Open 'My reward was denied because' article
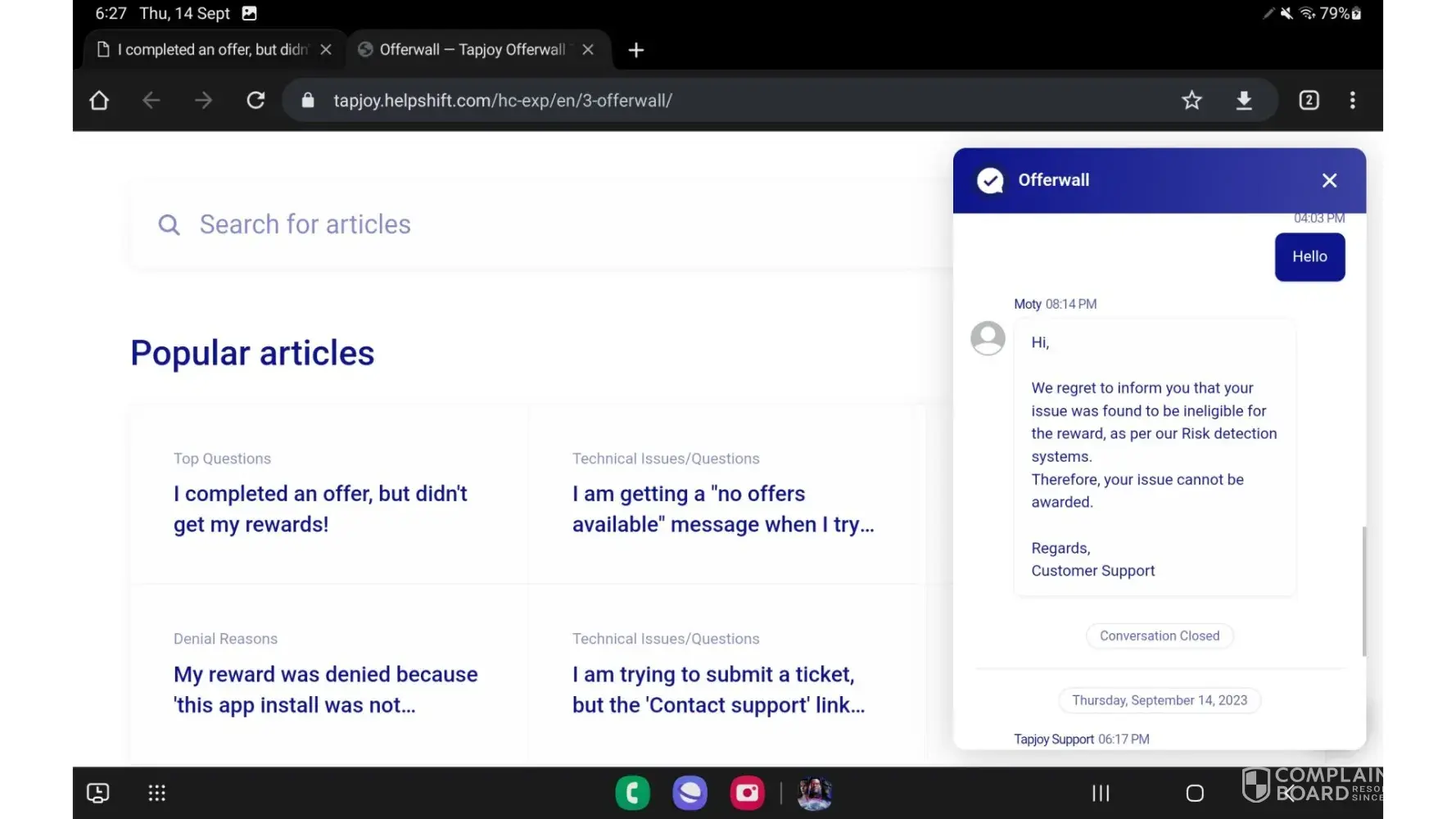The image size is (1456, 819). 325,689
